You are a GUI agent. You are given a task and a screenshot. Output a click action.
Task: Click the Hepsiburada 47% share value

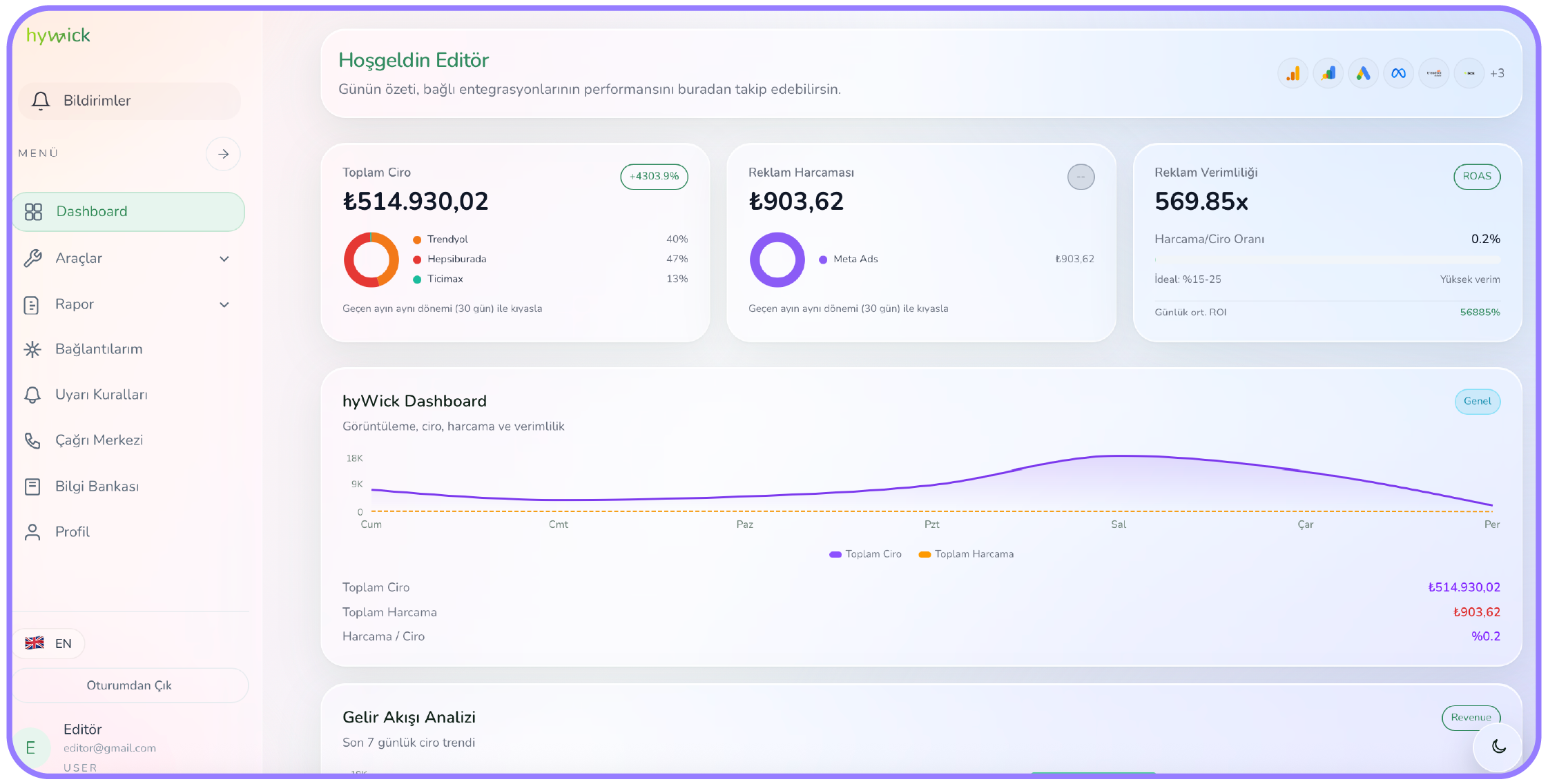coord(677,259)
